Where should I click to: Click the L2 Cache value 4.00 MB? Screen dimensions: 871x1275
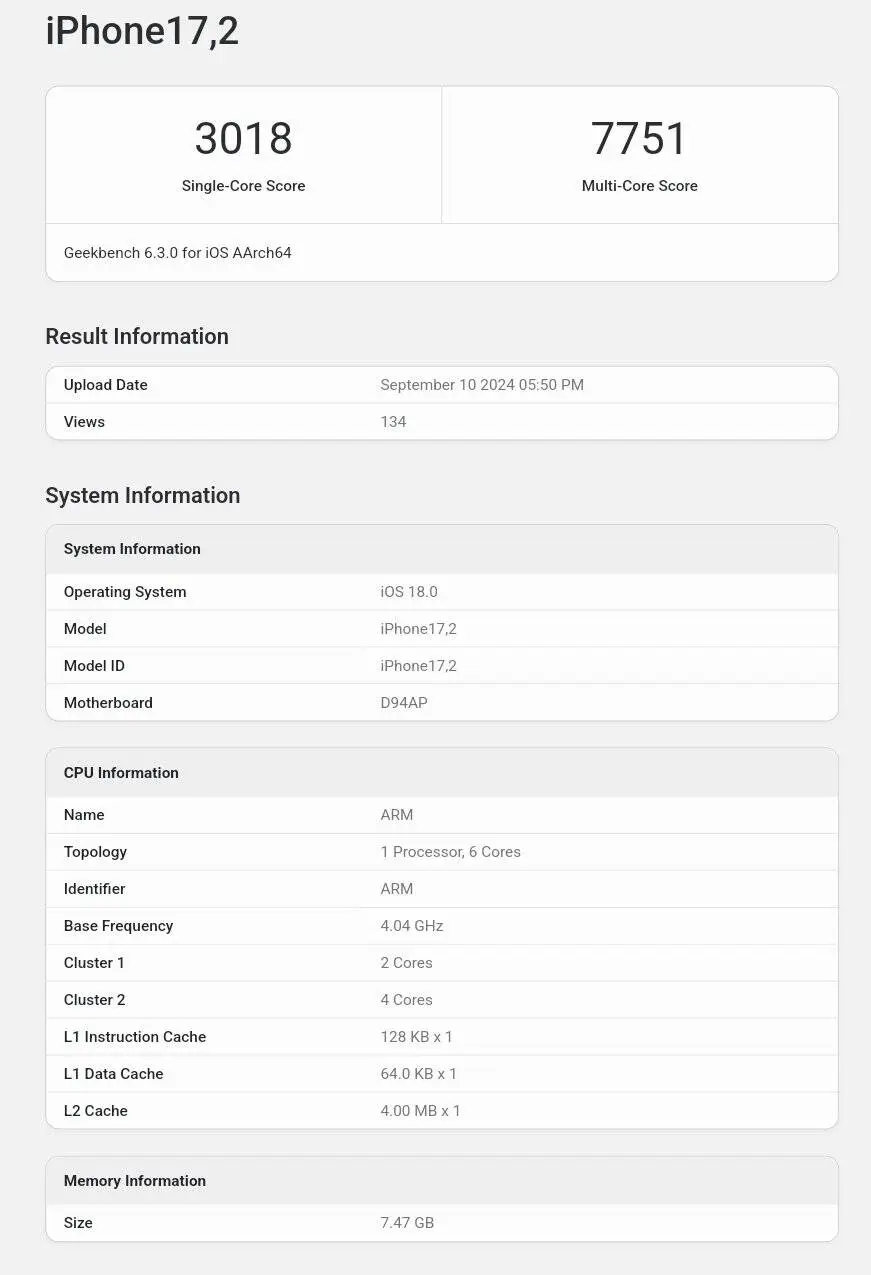pos(420,1110)
